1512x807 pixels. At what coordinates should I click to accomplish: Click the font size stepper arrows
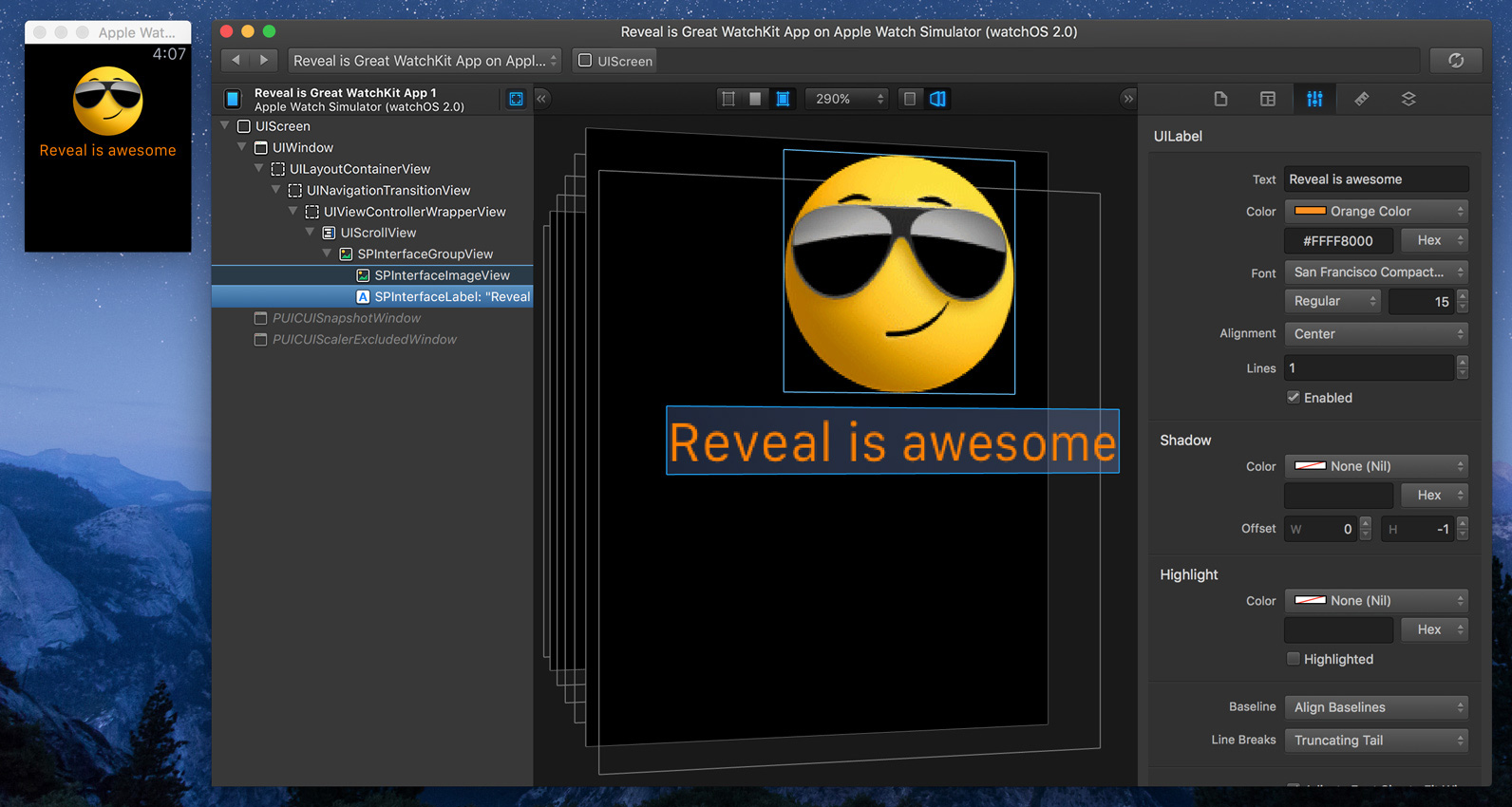[1463, 301]
